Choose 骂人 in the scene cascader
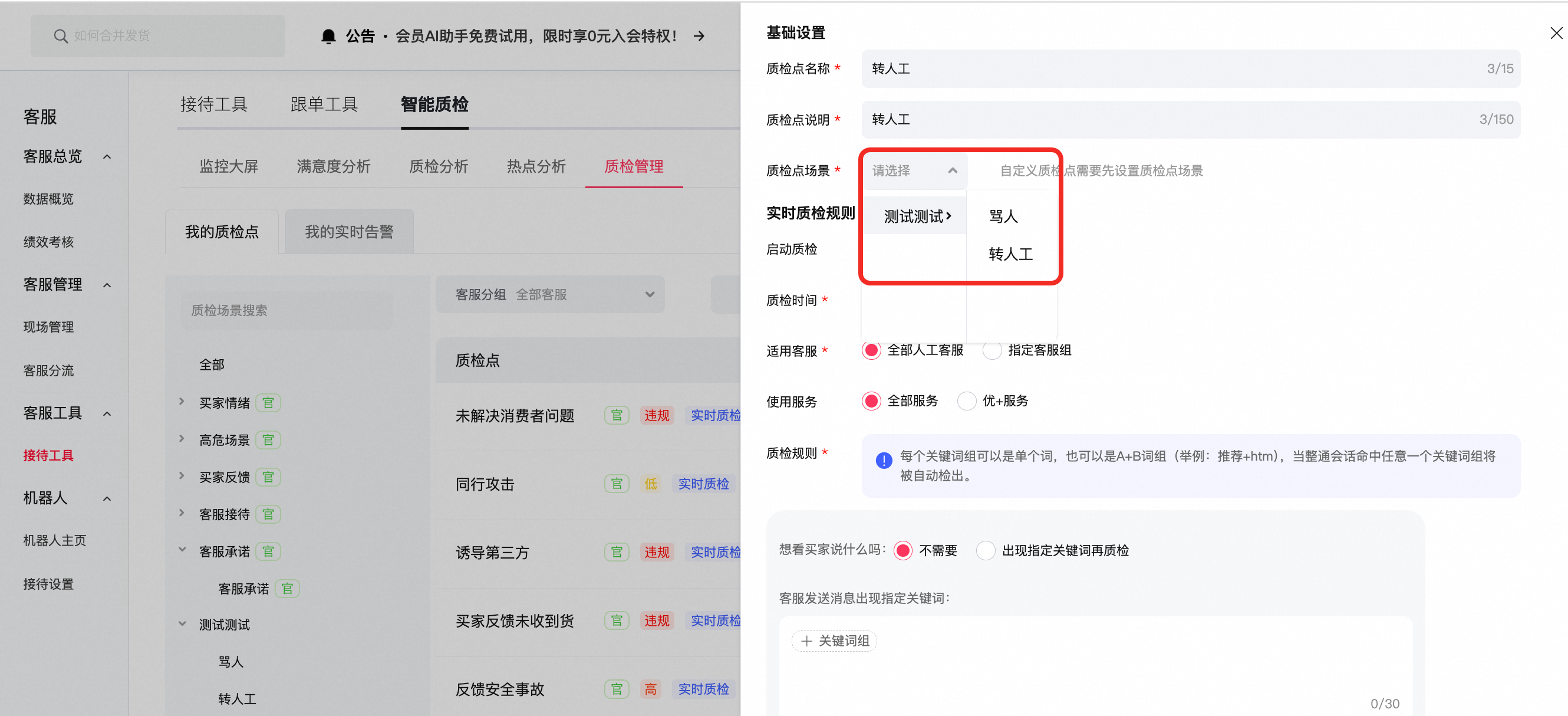The image size is (1568, 716). (x=1003, y=216)
